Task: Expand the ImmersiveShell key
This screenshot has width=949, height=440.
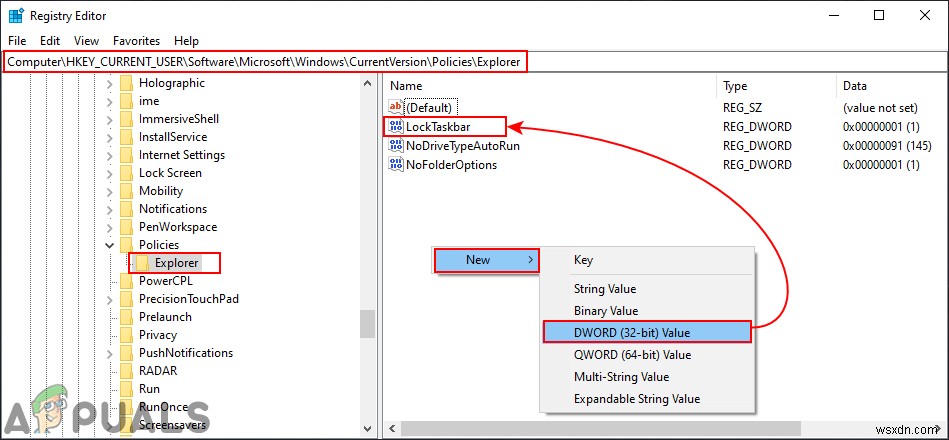Action: 110,120
